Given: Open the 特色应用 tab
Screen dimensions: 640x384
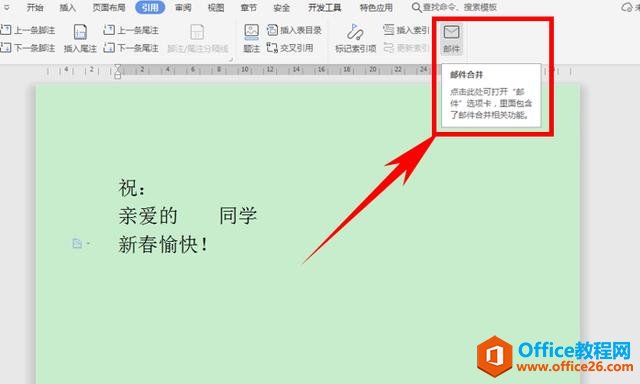Looking at the screenshot, I should pos(376,7).
